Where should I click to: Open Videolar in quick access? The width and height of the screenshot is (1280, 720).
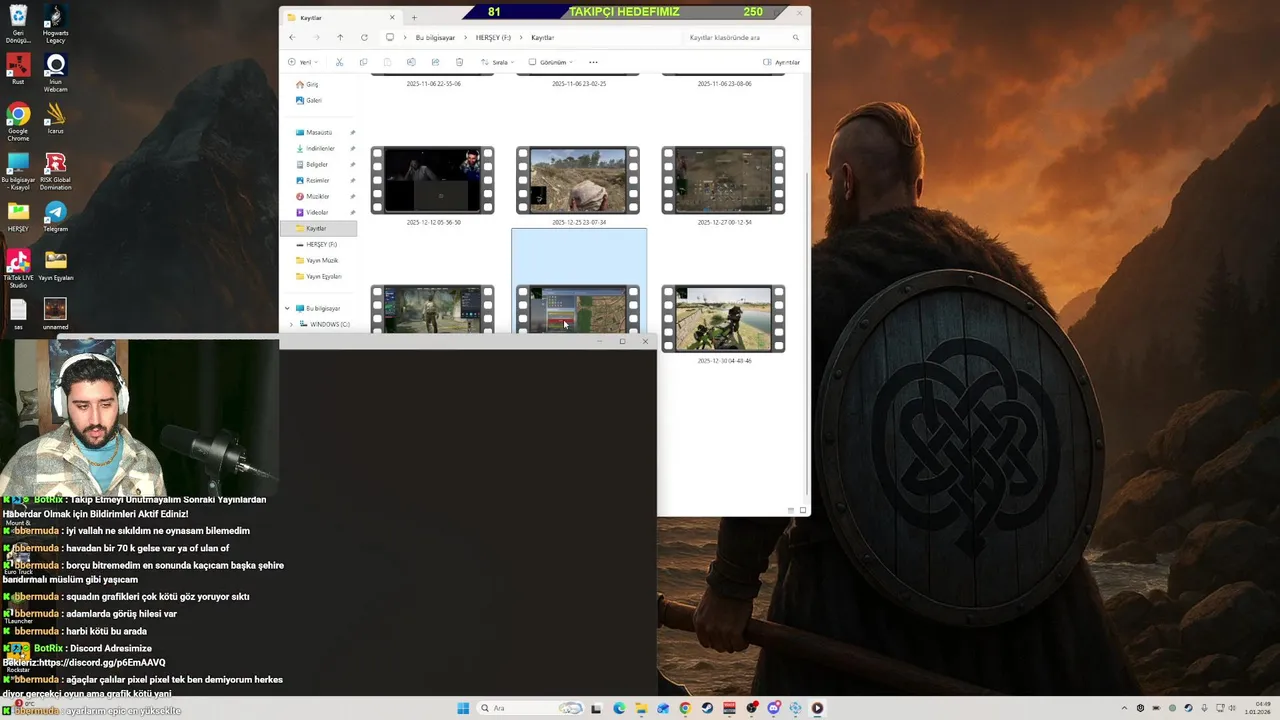click(x=317, y=212)
